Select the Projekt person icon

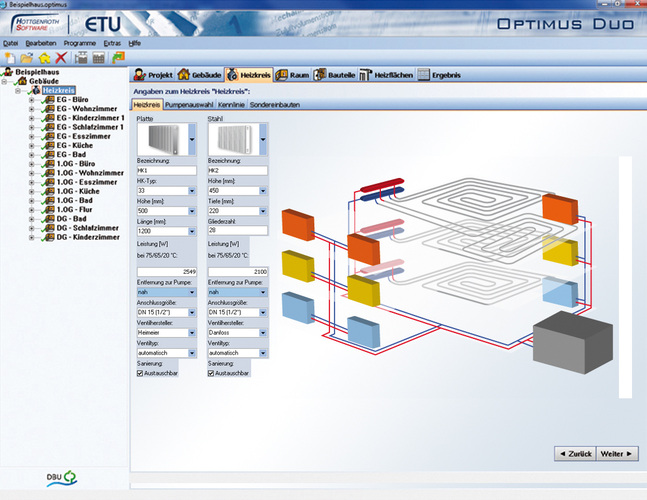click(x=141, y=74)
